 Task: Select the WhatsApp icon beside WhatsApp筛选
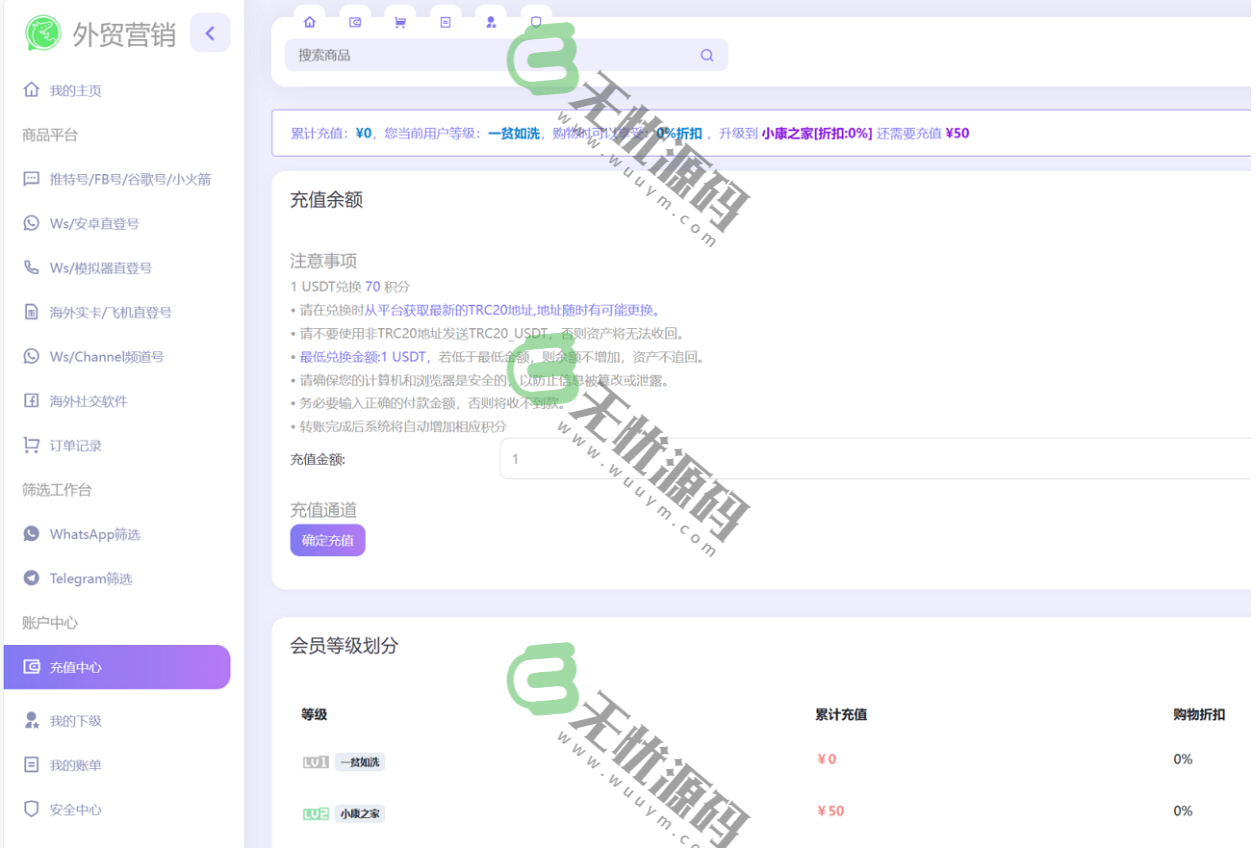coord(32,534)
